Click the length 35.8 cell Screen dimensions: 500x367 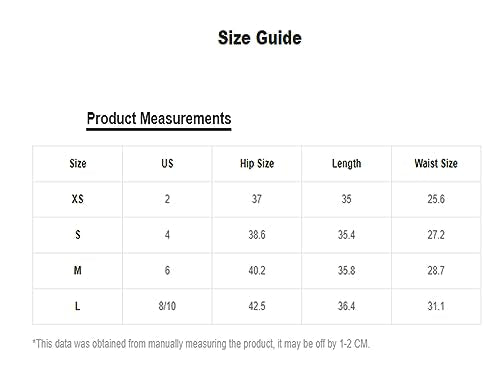[347, 270]
